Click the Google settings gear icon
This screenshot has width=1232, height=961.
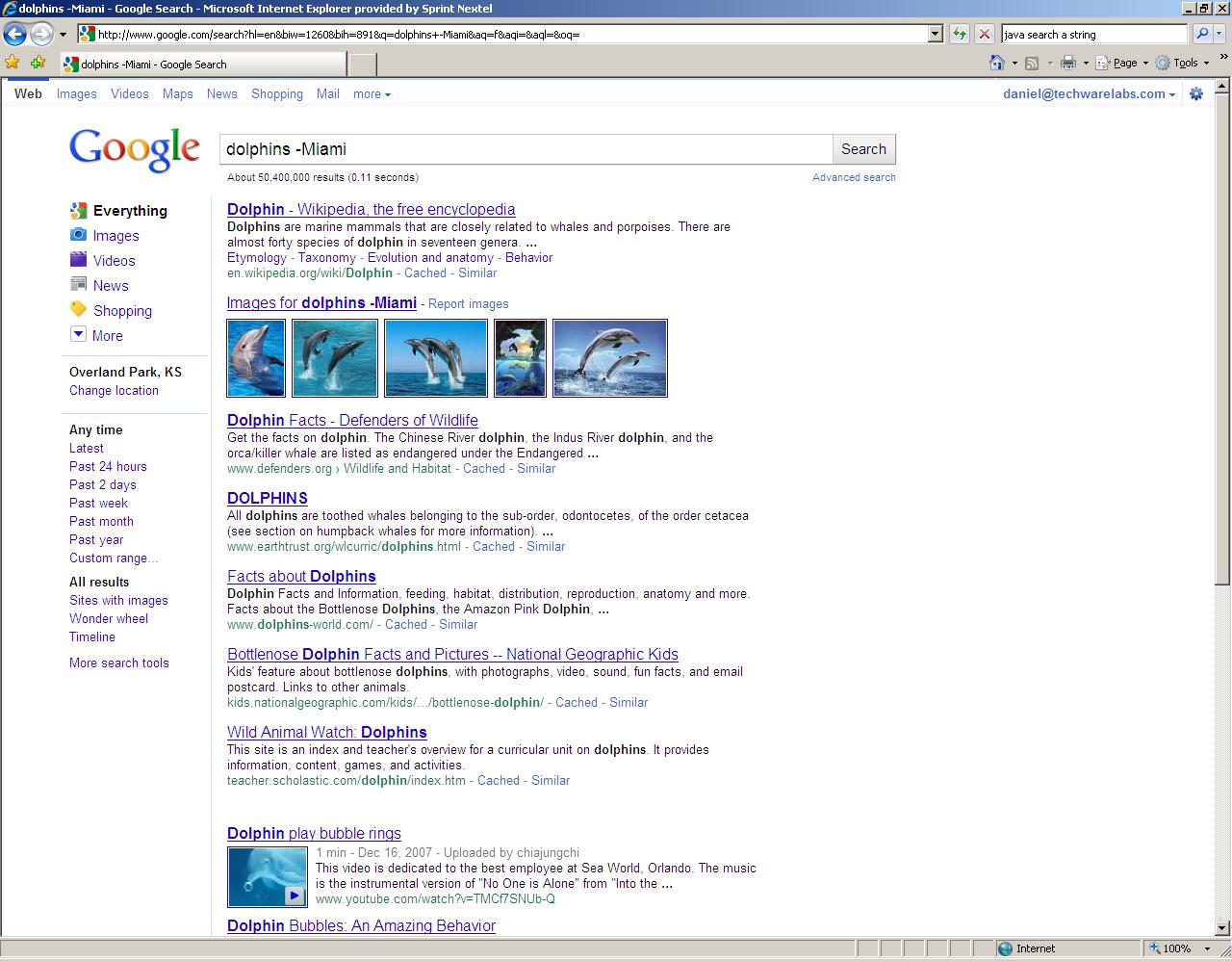click(x=1196, y=94)
